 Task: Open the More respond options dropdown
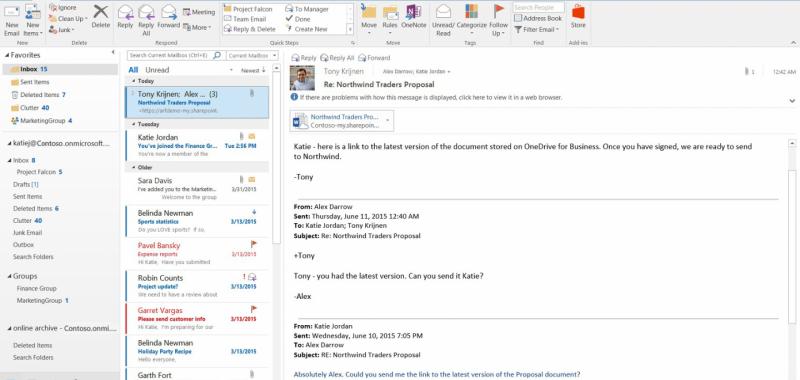(x=196, y=28)
